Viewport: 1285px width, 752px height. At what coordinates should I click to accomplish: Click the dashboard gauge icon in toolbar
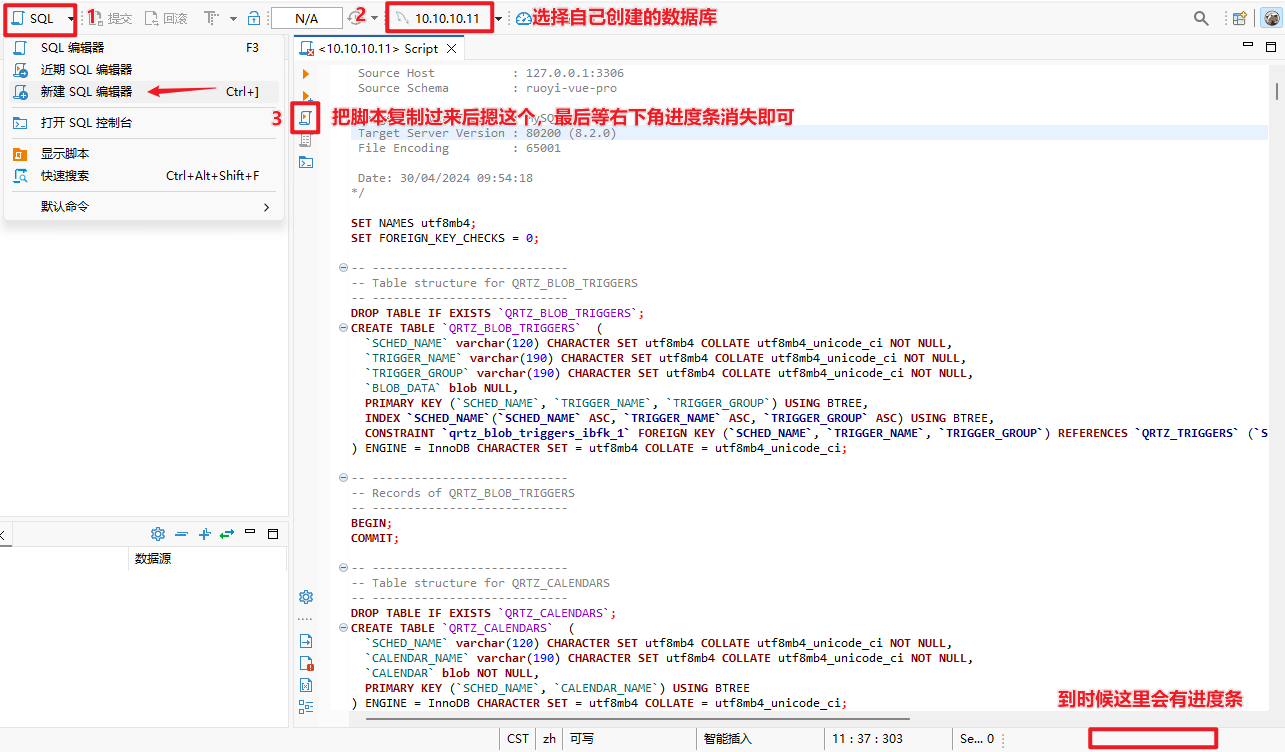pos(523,18)
